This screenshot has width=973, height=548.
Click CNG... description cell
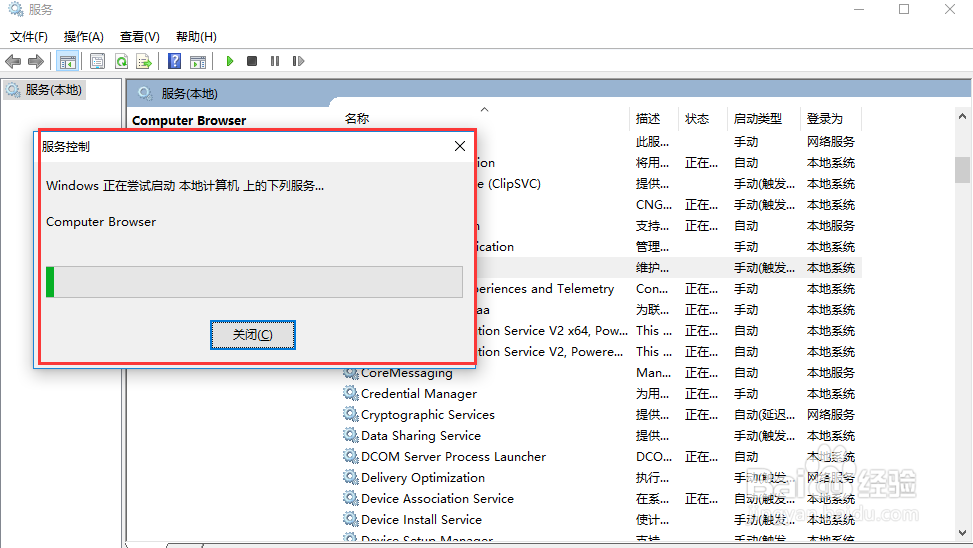pyautogui.click(x=653, y=205)
